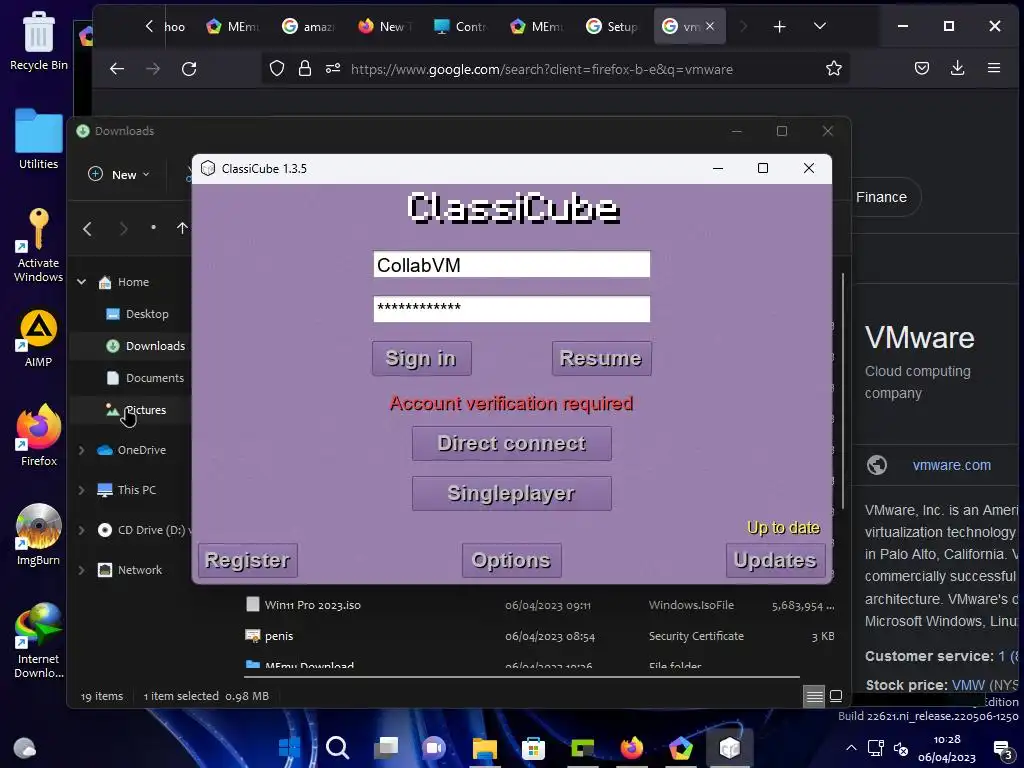
Task: Open Firefox downloads panel
Action: (957, 68)
